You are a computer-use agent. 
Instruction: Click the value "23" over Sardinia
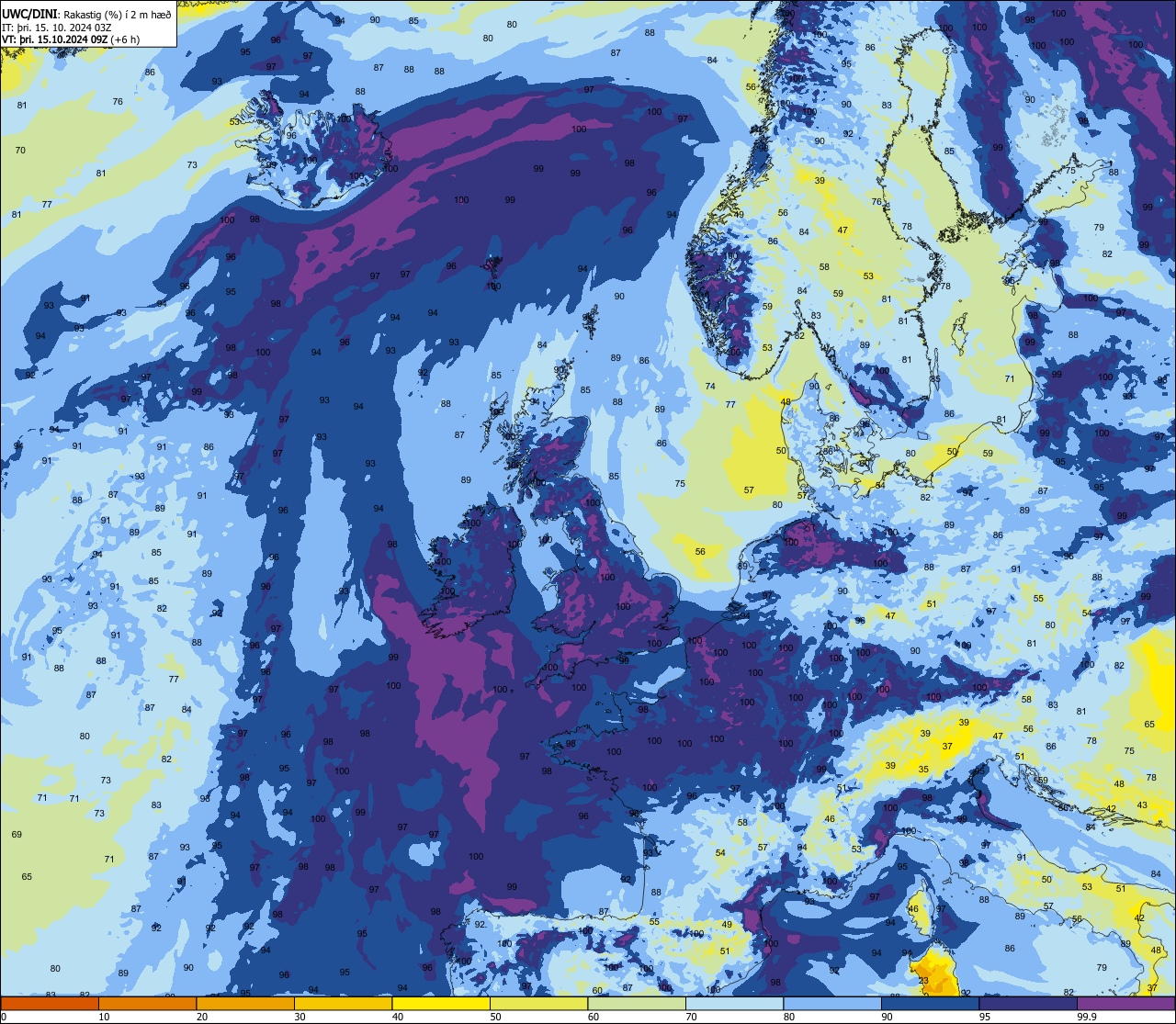pyautogui.click(x=923, y=980)
